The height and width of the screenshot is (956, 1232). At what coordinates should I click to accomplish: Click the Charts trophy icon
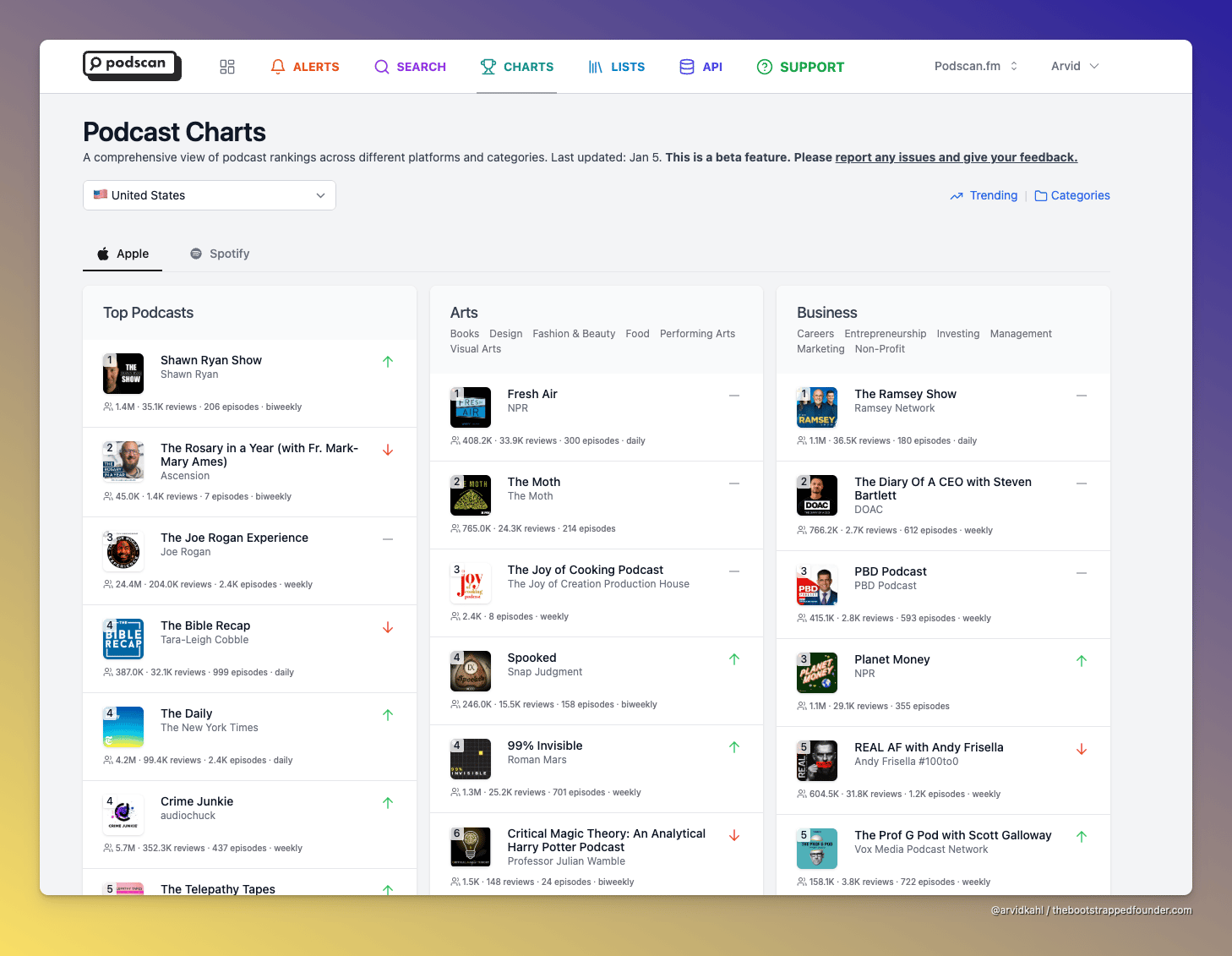tap(488, 67)
